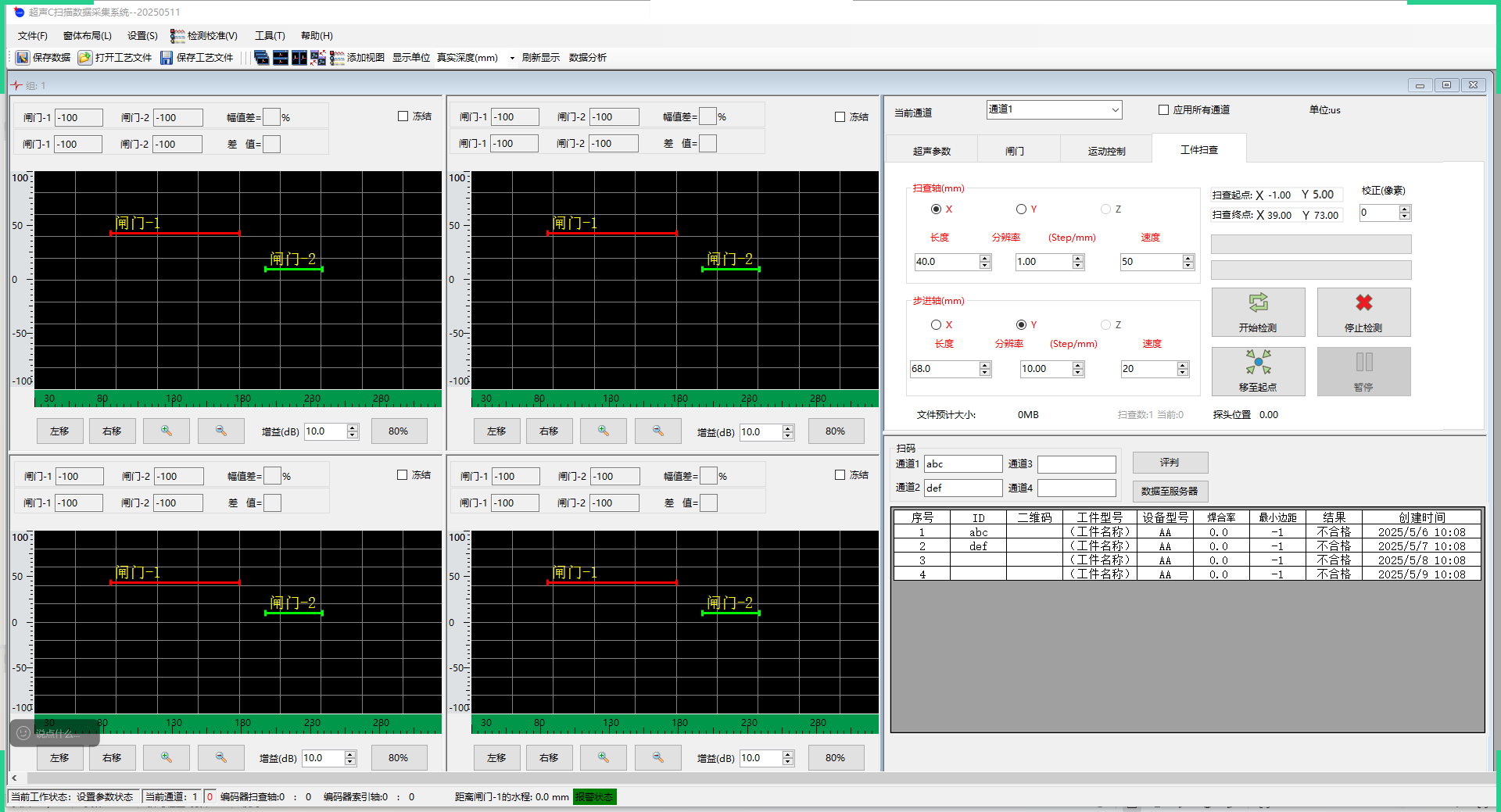Select Y radio for 步进轴
Screen dimensions: 1501x812
click(1021, 325)
